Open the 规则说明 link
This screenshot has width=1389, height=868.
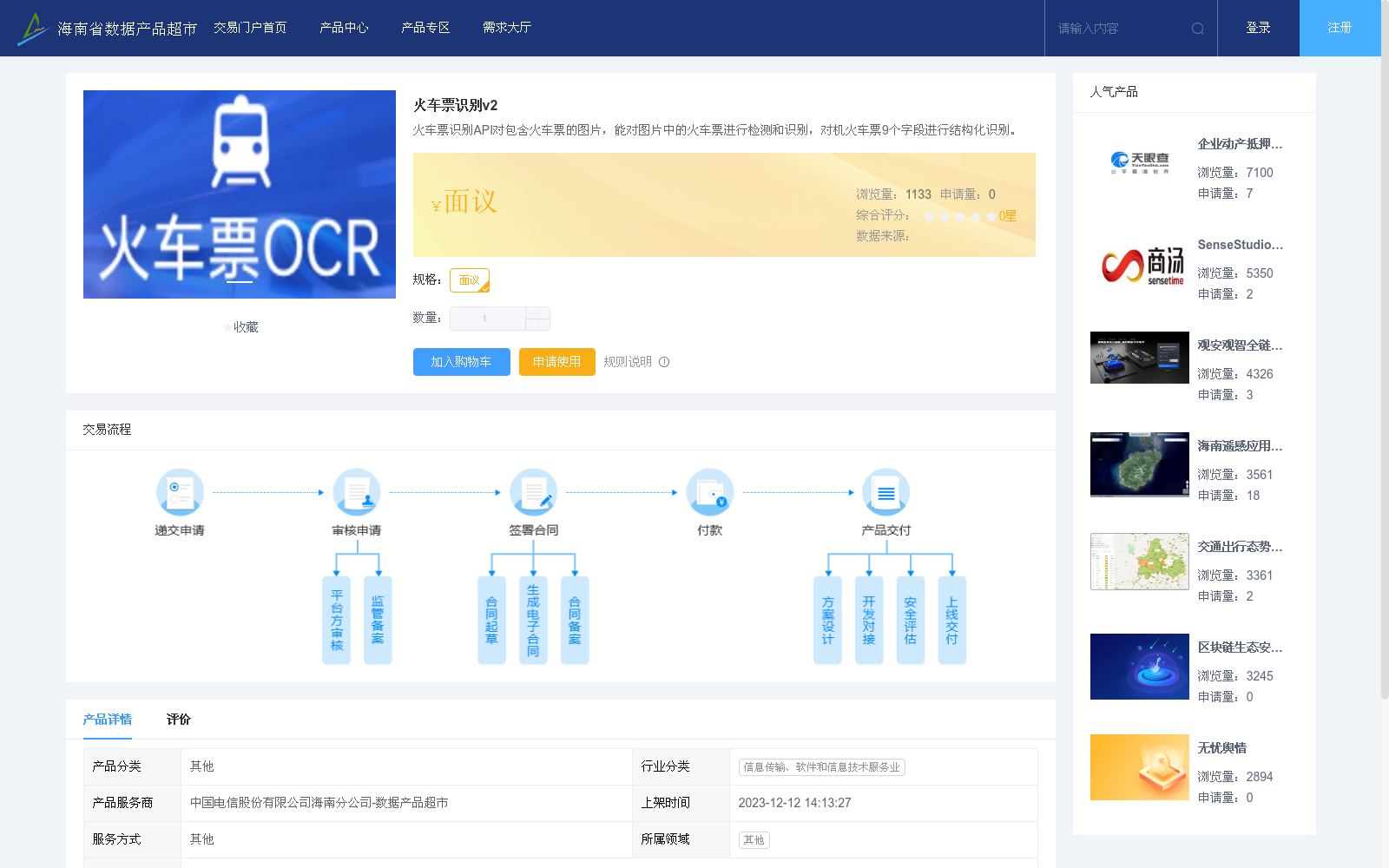point(628,362)
